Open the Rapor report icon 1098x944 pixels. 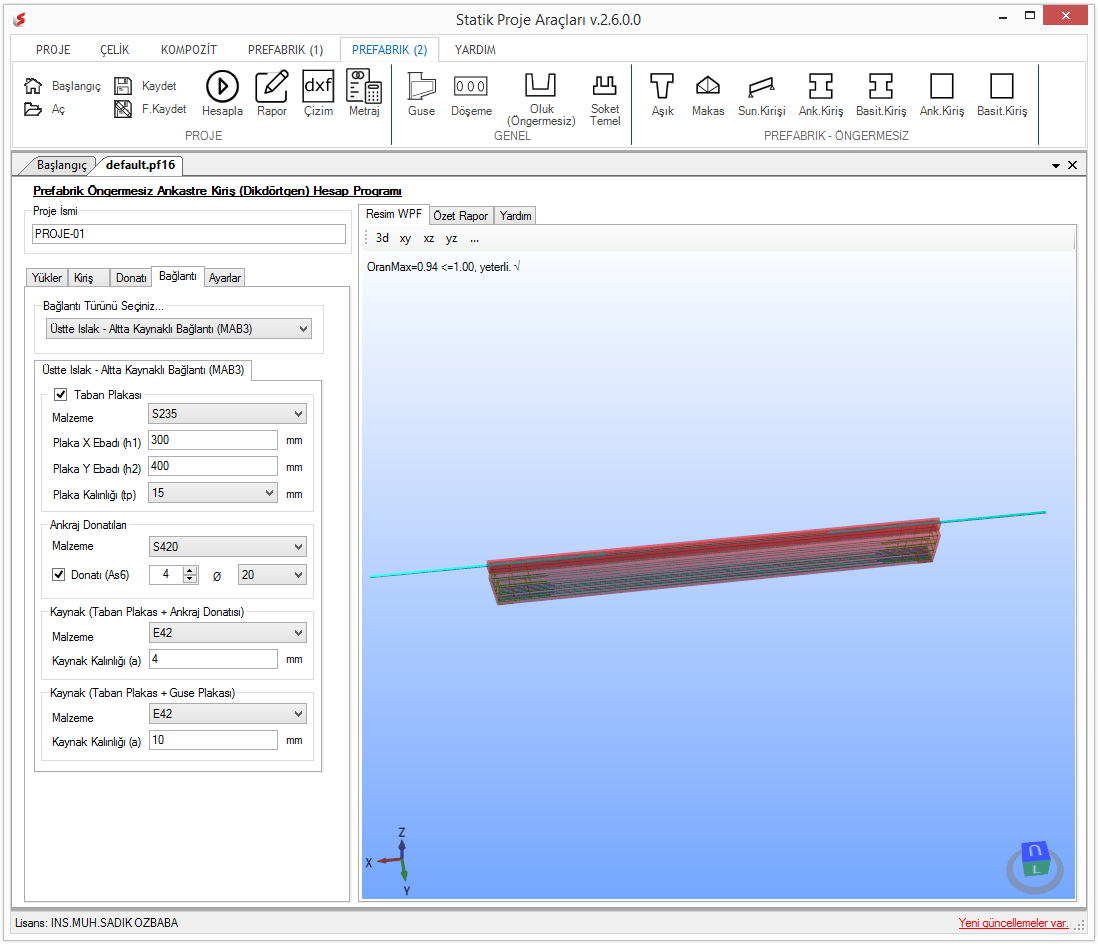click(x=272, y=86)
